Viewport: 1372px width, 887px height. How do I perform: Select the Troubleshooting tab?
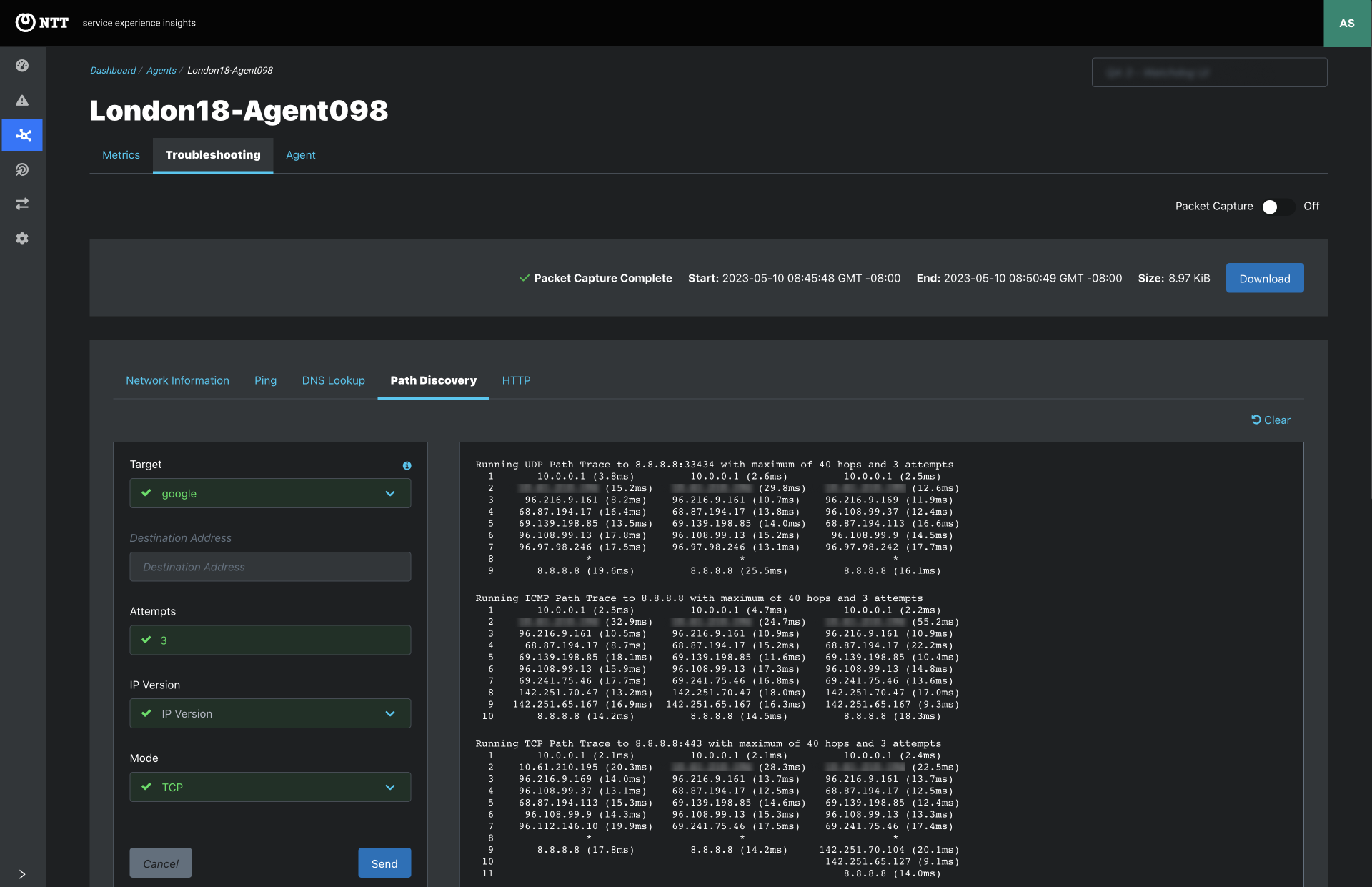[213, 155]
